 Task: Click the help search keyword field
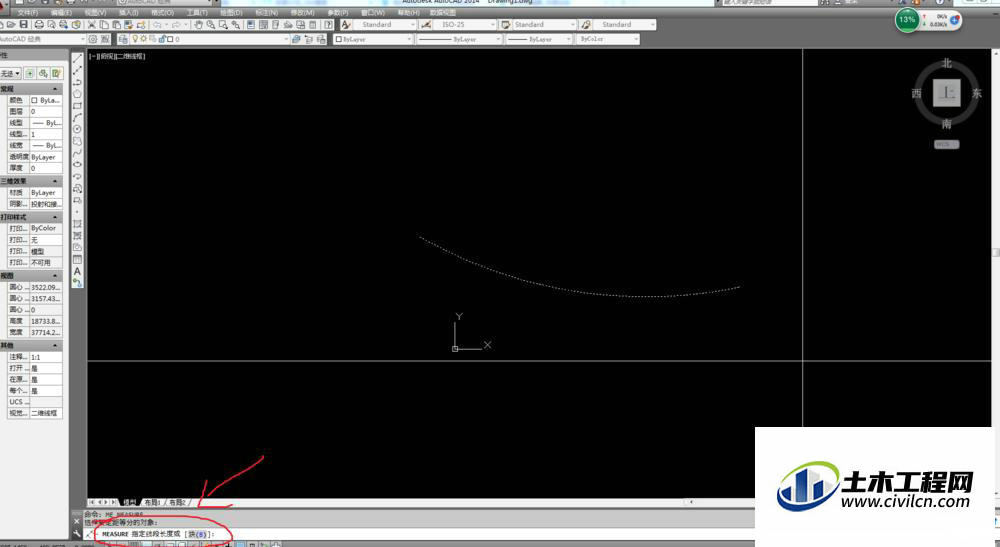[x=768, y=3]
